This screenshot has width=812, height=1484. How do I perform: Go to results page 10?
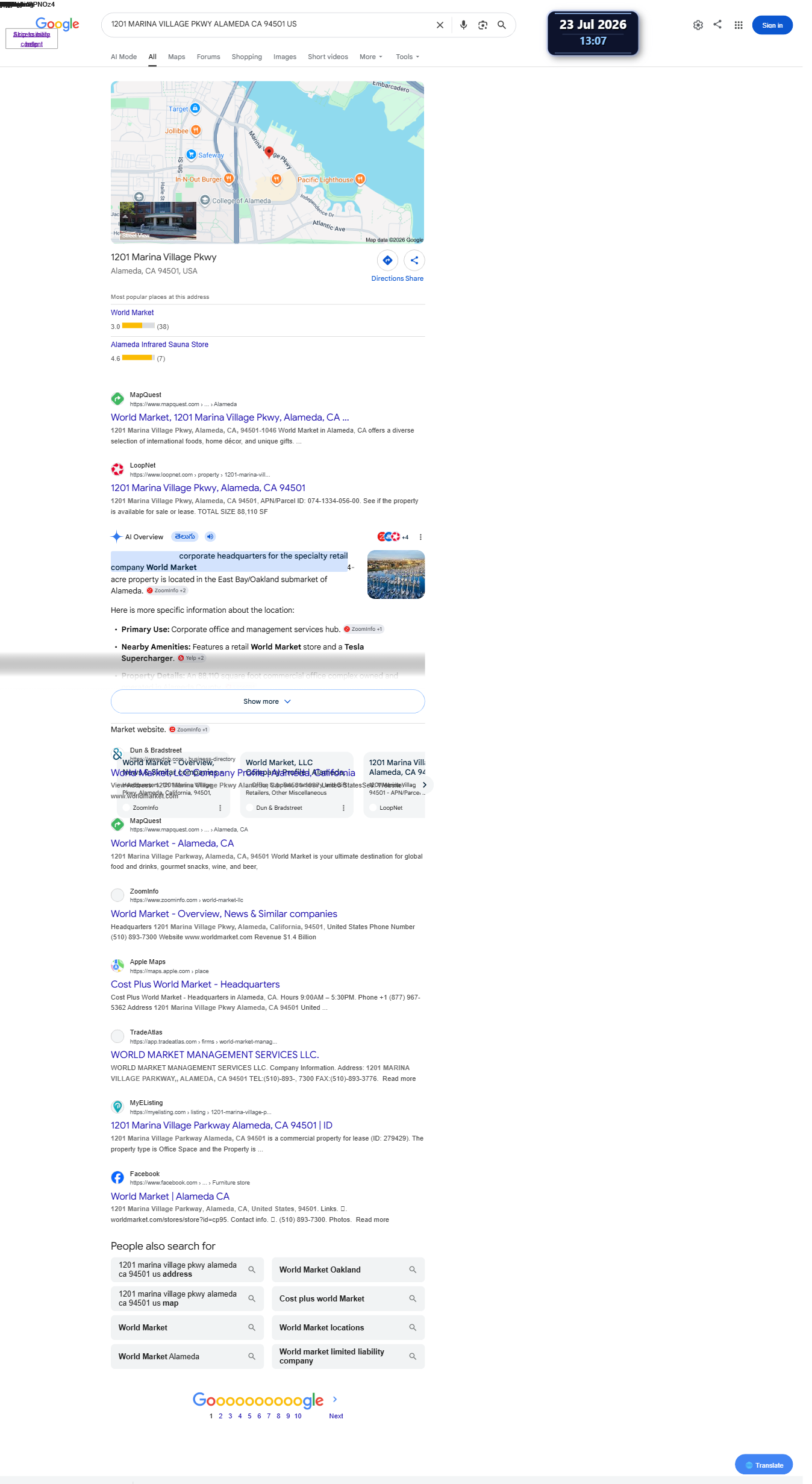pyautogui.click(x=298, y=1416)
